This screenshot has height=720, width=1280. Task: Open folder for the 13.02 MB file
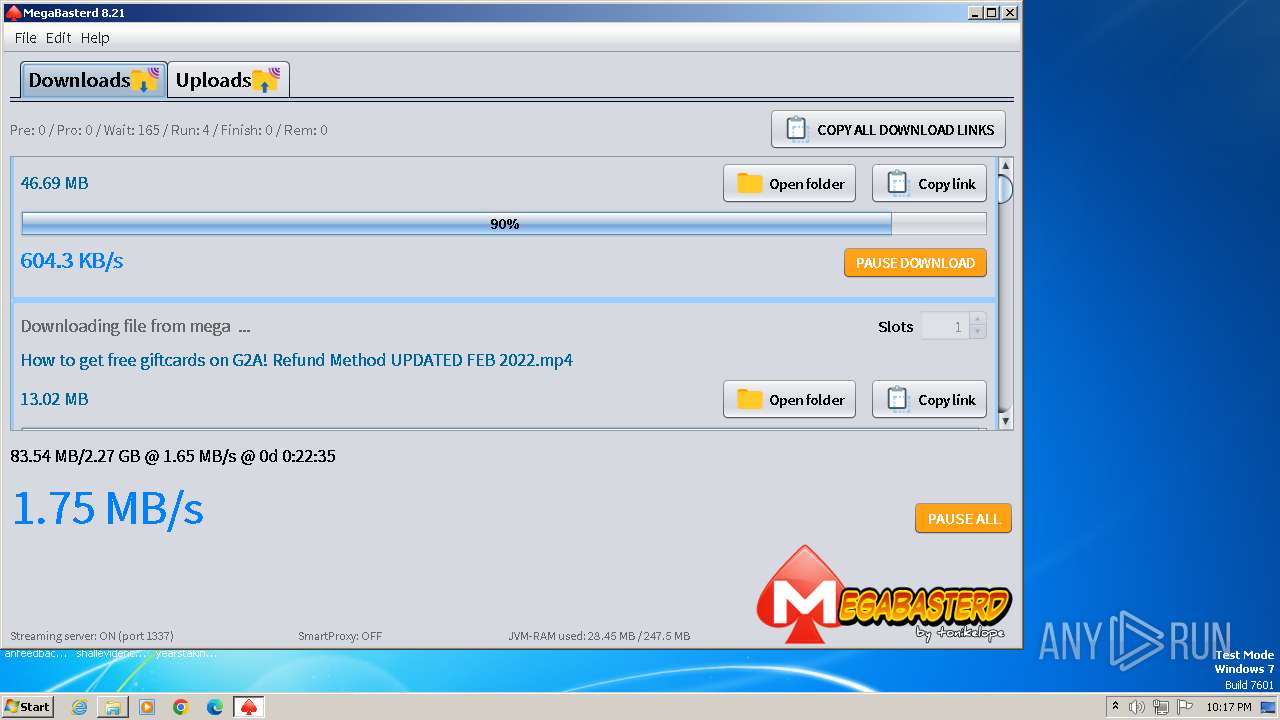pos(789,400)
